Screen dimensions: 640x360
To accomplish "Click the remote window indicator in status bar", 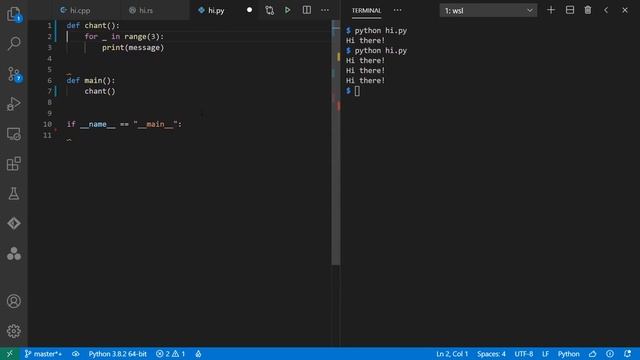I will click(x=9, y=354).
